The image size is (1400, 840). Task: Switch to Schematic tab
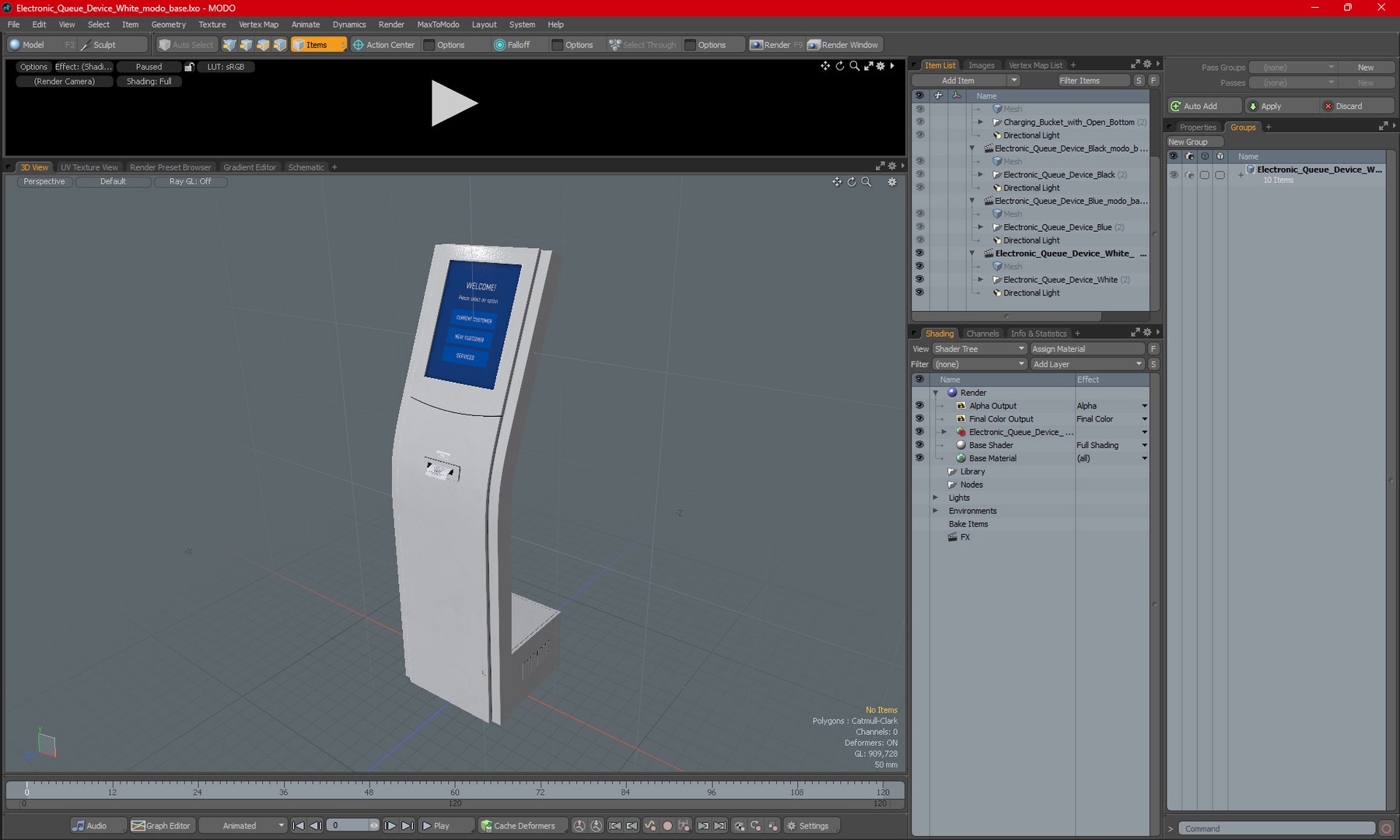[306, 167]
